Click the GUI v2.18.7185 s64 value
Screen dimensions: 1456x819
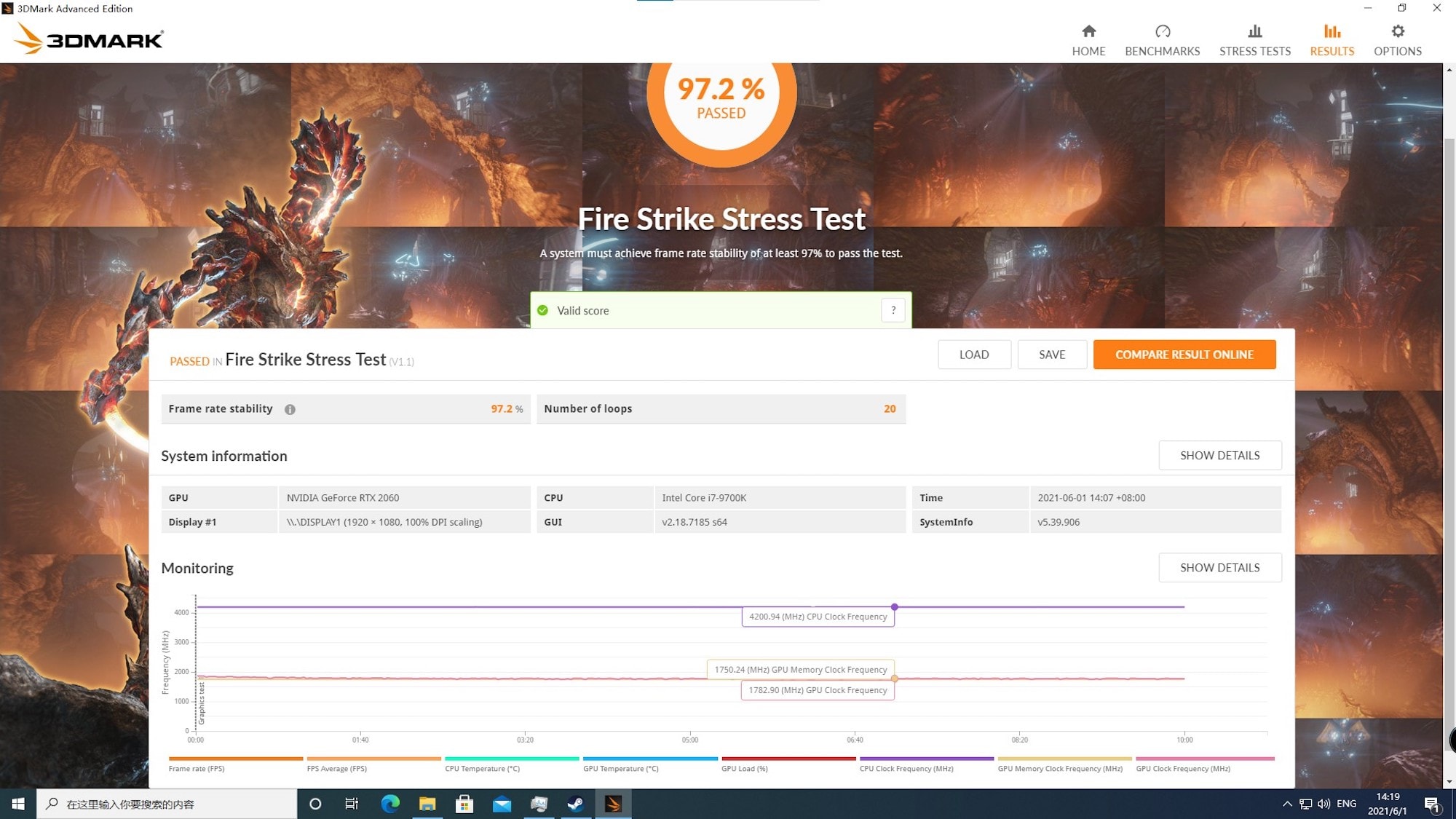695,522
